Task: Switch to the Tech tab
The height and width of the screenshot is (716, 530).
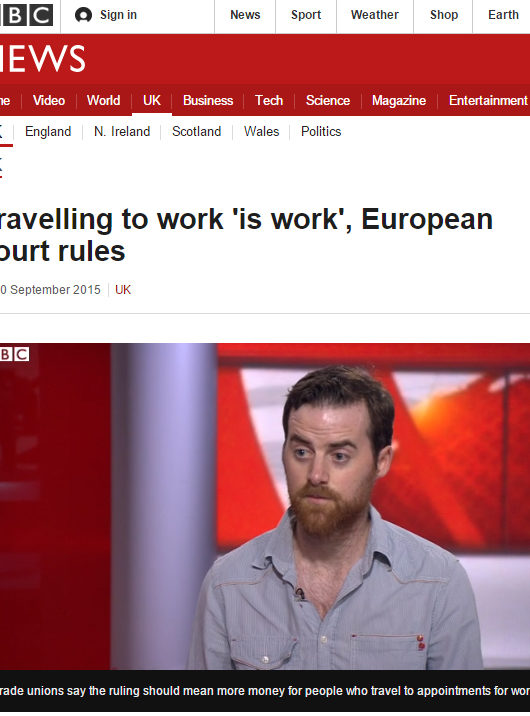Action: [269, 100]
